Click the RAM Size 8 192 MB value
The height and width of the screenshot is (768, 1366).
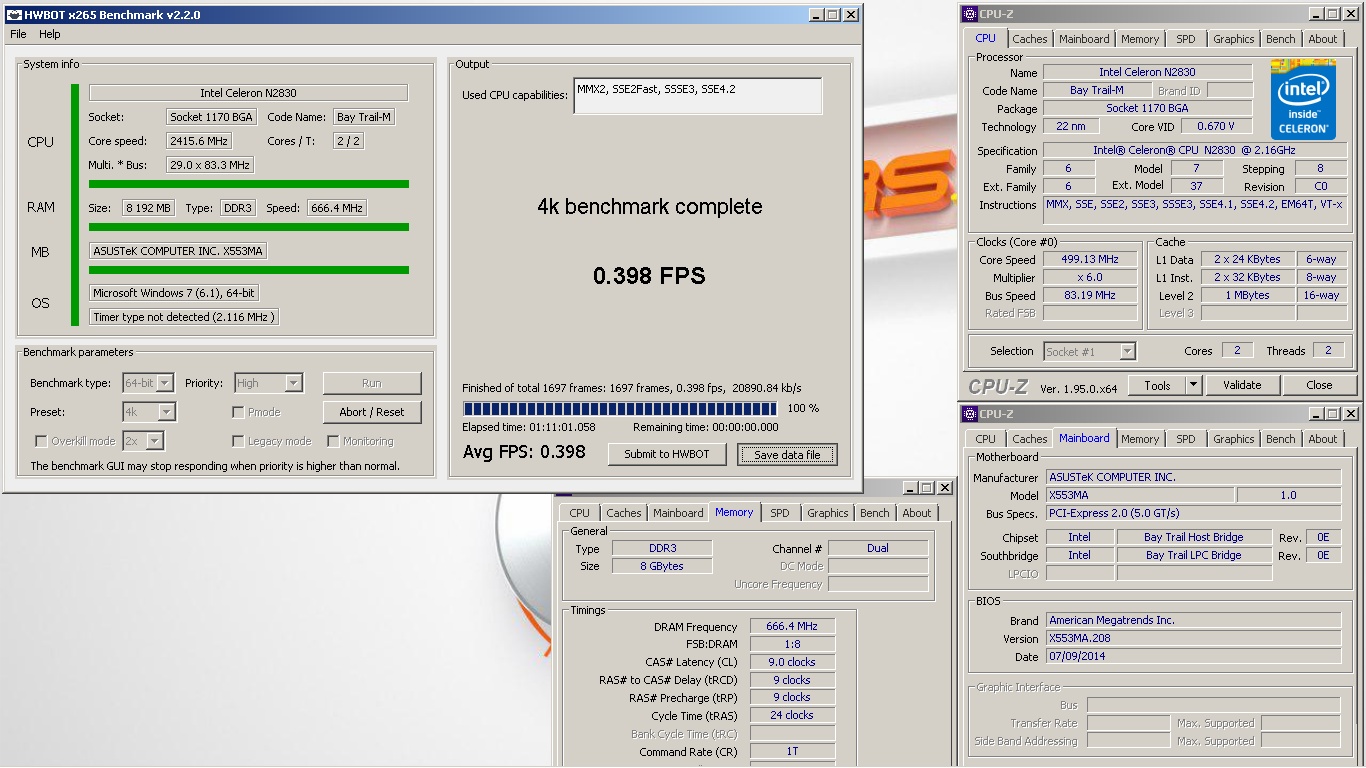[x=149, y=208]
